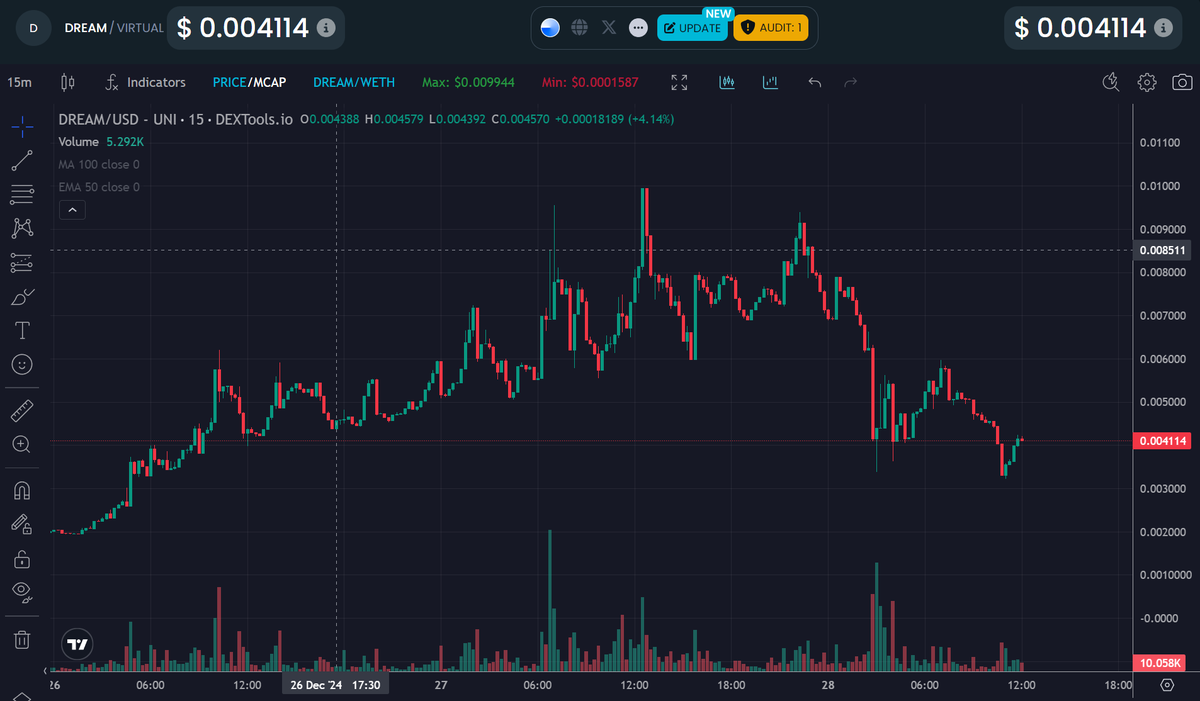Click the bar chart with line icon

[770, 82]
